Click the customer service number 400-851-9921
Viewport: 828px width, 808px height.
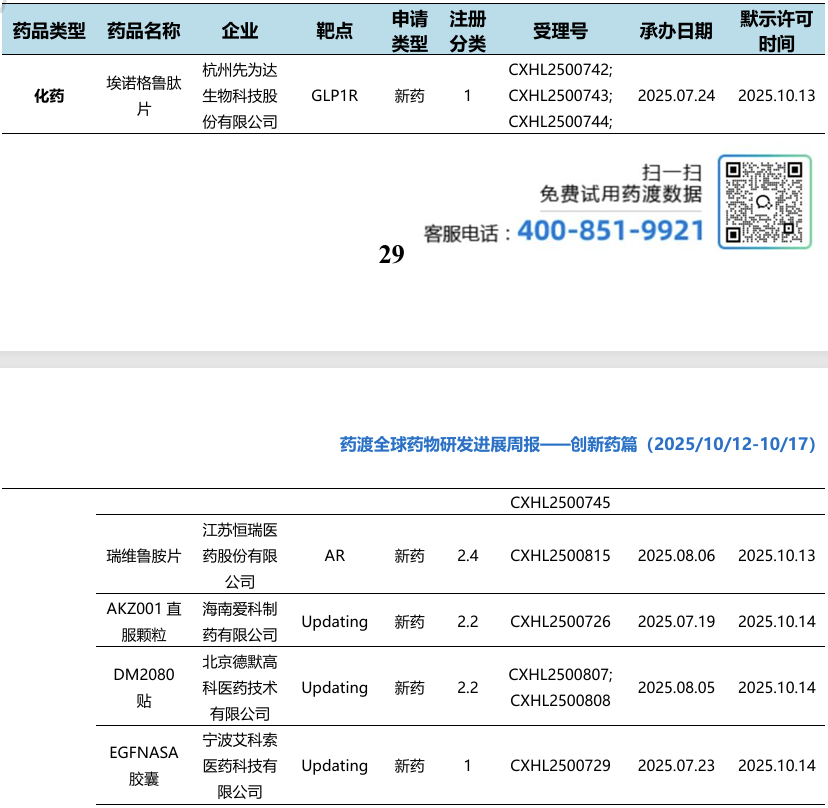(610, 231)
